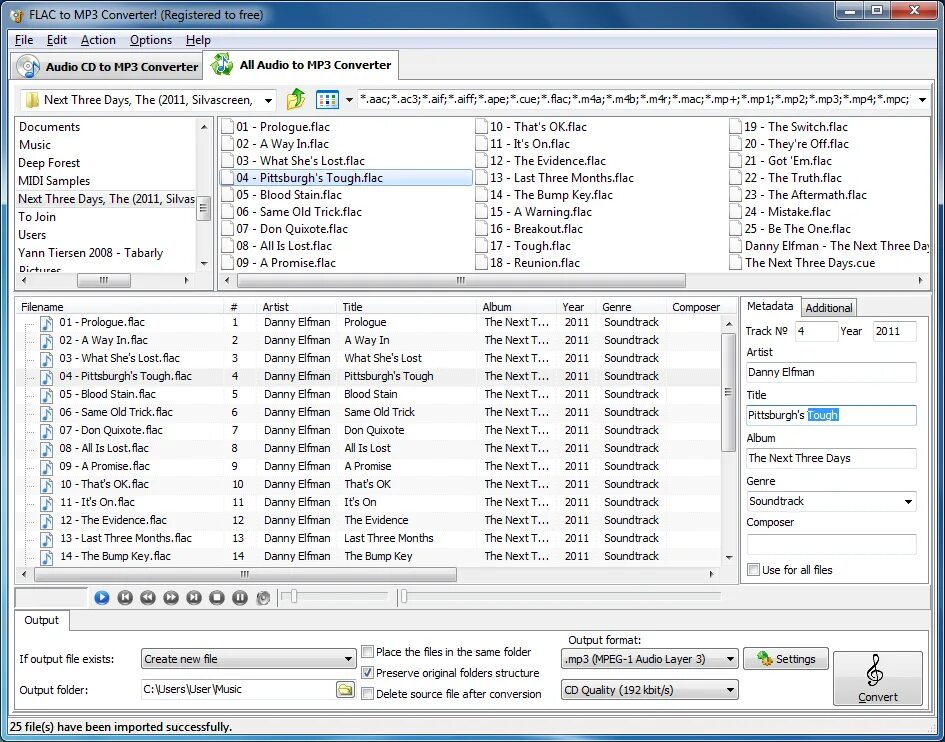This screenshot has height=742, width=945.
Task: Click the speaker mute icon
Action: click(263, 597)
